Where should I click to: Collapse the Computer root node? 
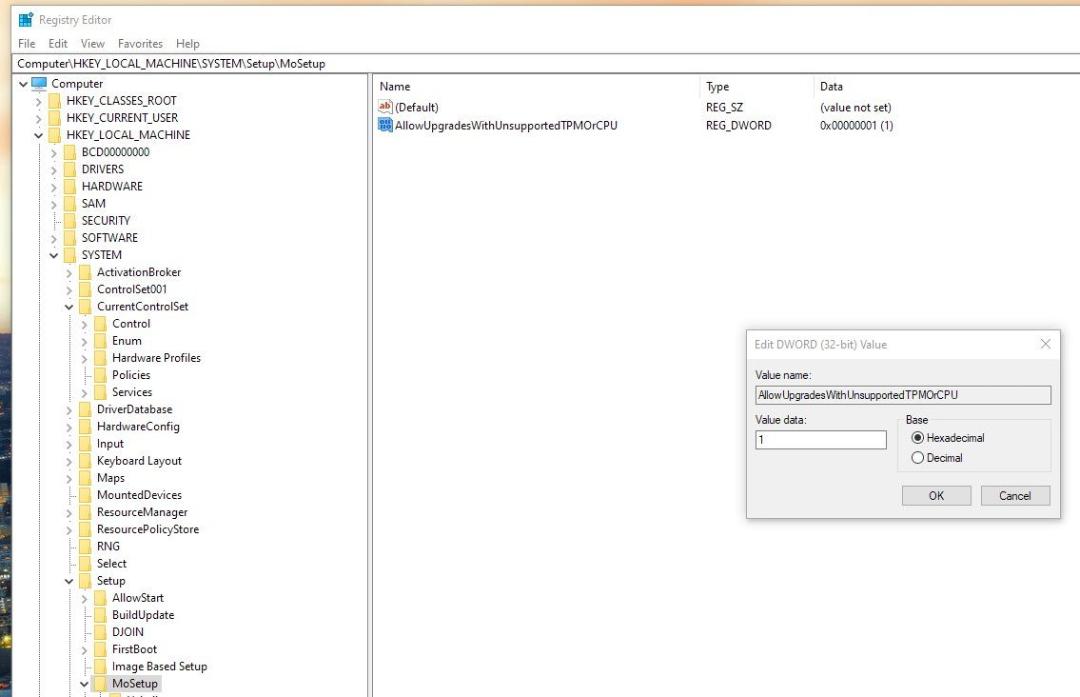23,84
